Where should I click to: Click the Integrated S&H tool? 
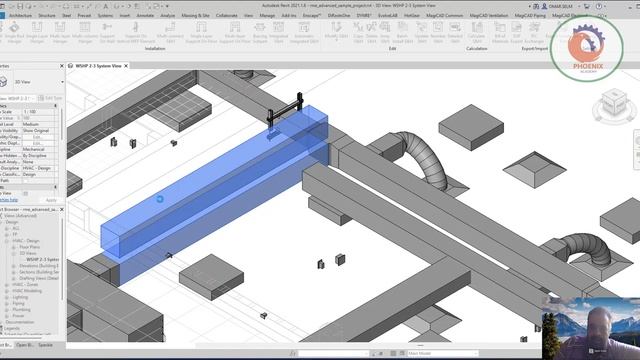278,33
